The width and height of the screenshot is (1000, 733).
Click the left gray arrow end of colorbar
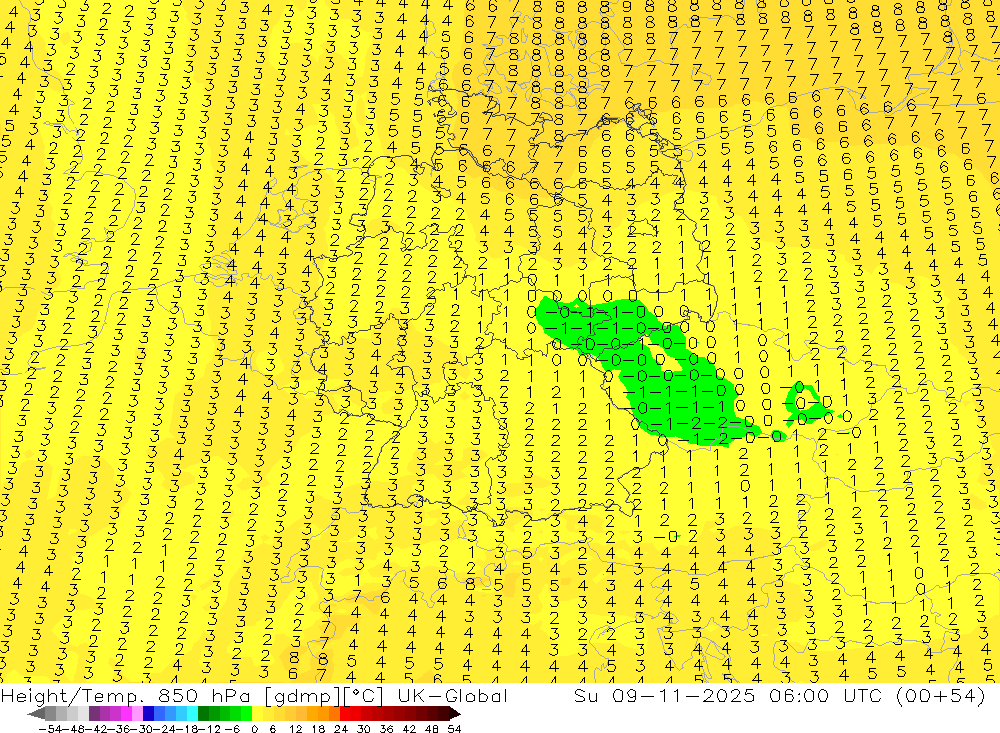point(36,714)
